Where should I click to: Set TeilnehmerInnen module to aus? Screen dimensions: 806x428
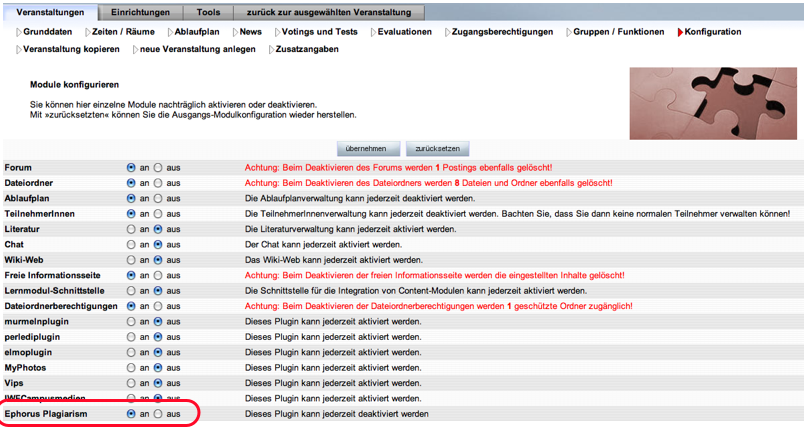coord(158,214)
